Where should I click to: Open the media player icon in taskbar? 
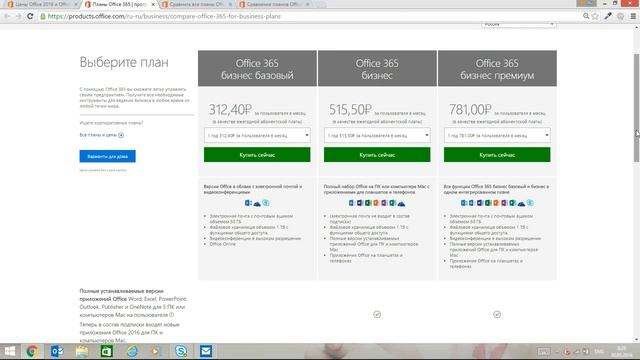[x=156, y=351]
